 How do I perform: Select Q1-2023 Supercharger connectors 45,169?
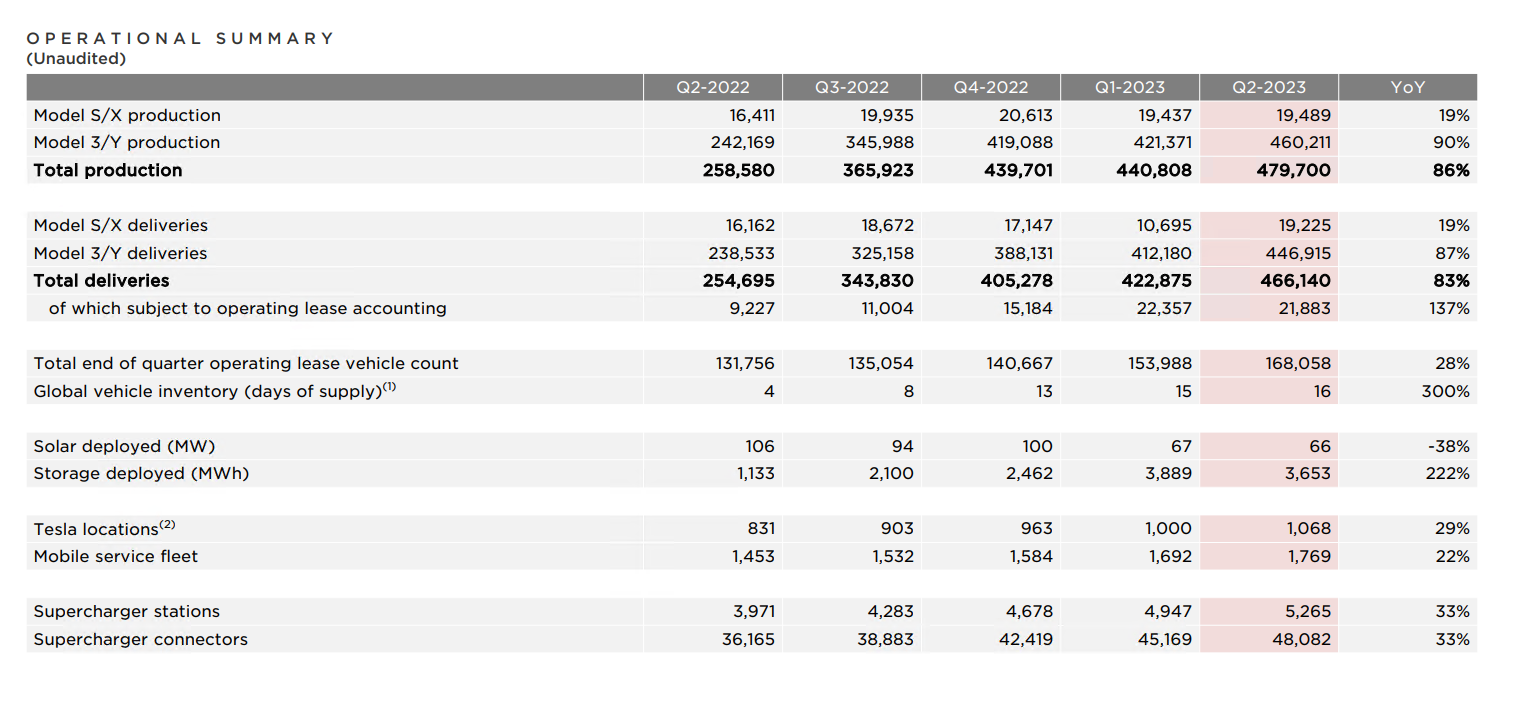[x=1164, y=639]
